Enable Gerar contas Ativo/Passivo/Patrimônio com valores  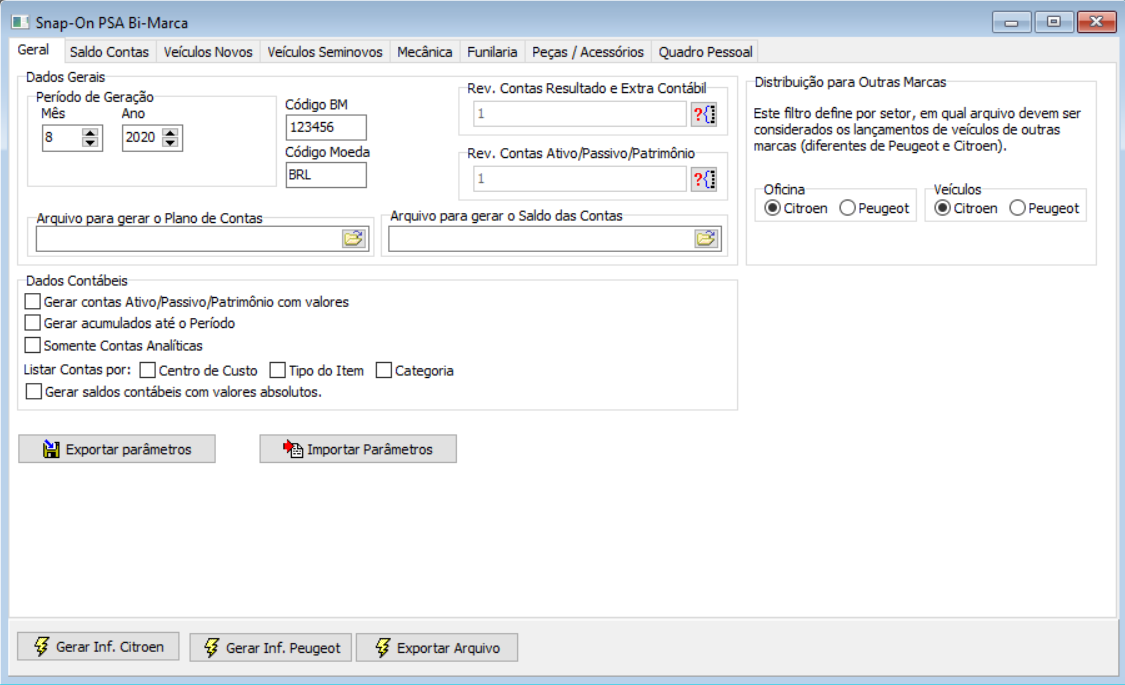[x=32, y=301]
